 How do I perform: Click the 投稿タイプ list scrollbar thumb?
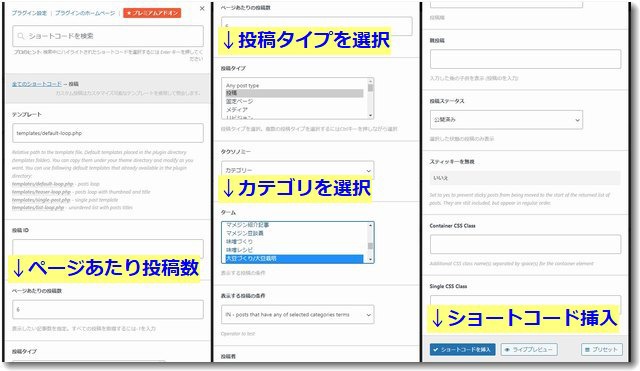tap(371, 88)
